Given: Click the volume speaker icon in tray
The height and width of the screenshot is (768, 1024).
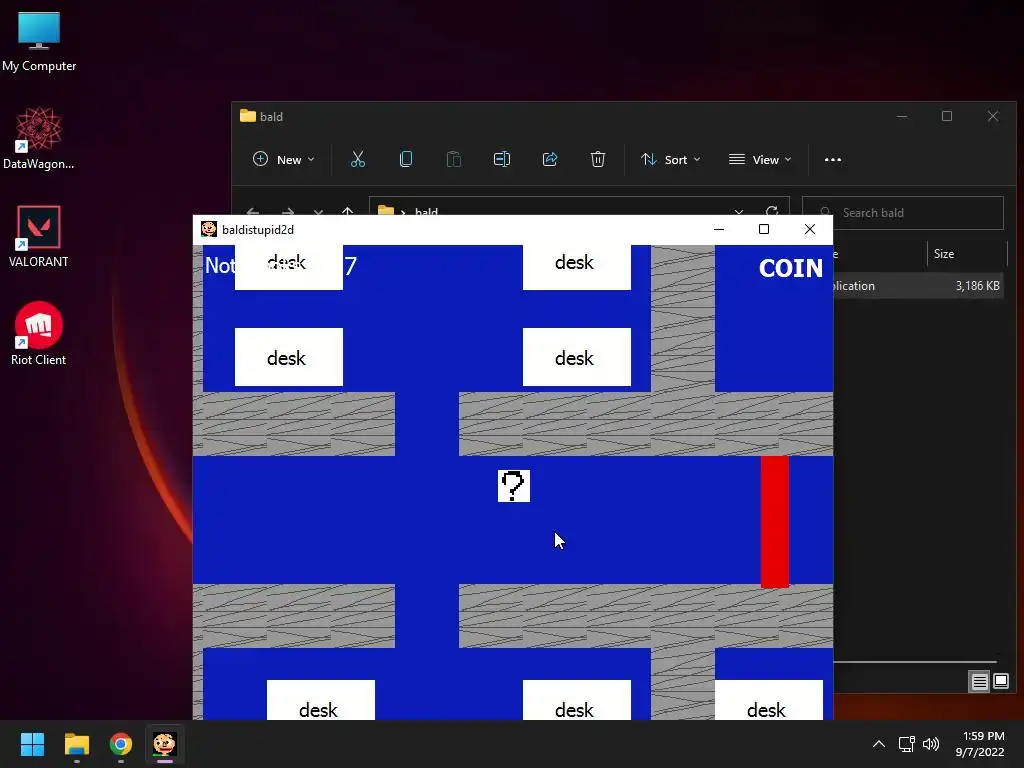Looking at the screenshot, I should point(931,744).
